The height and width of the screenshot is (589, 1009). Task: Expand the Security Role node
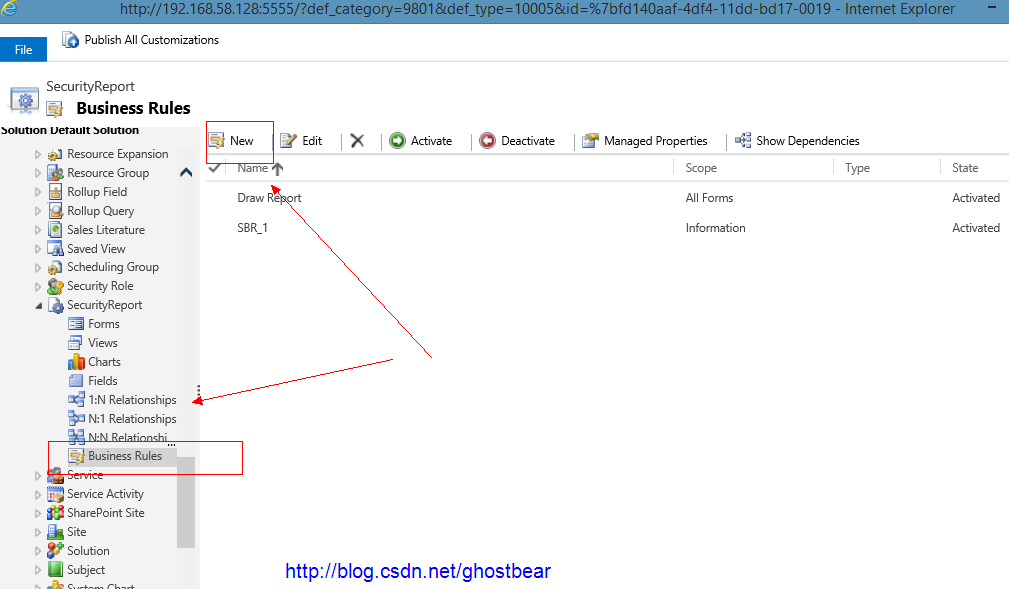pyautogui.click(x=37, y=286)
